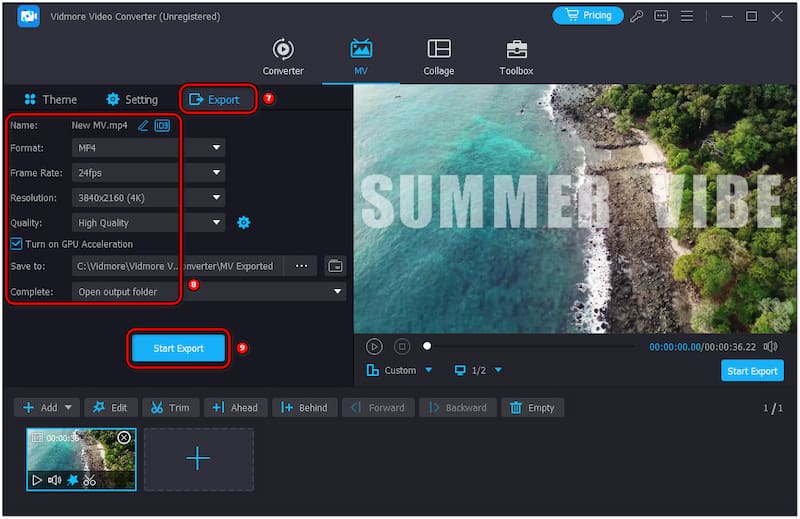The image size is (800, 519).
Task: Click the empty add-clip placeholder with plus
Action: (198, 459)
